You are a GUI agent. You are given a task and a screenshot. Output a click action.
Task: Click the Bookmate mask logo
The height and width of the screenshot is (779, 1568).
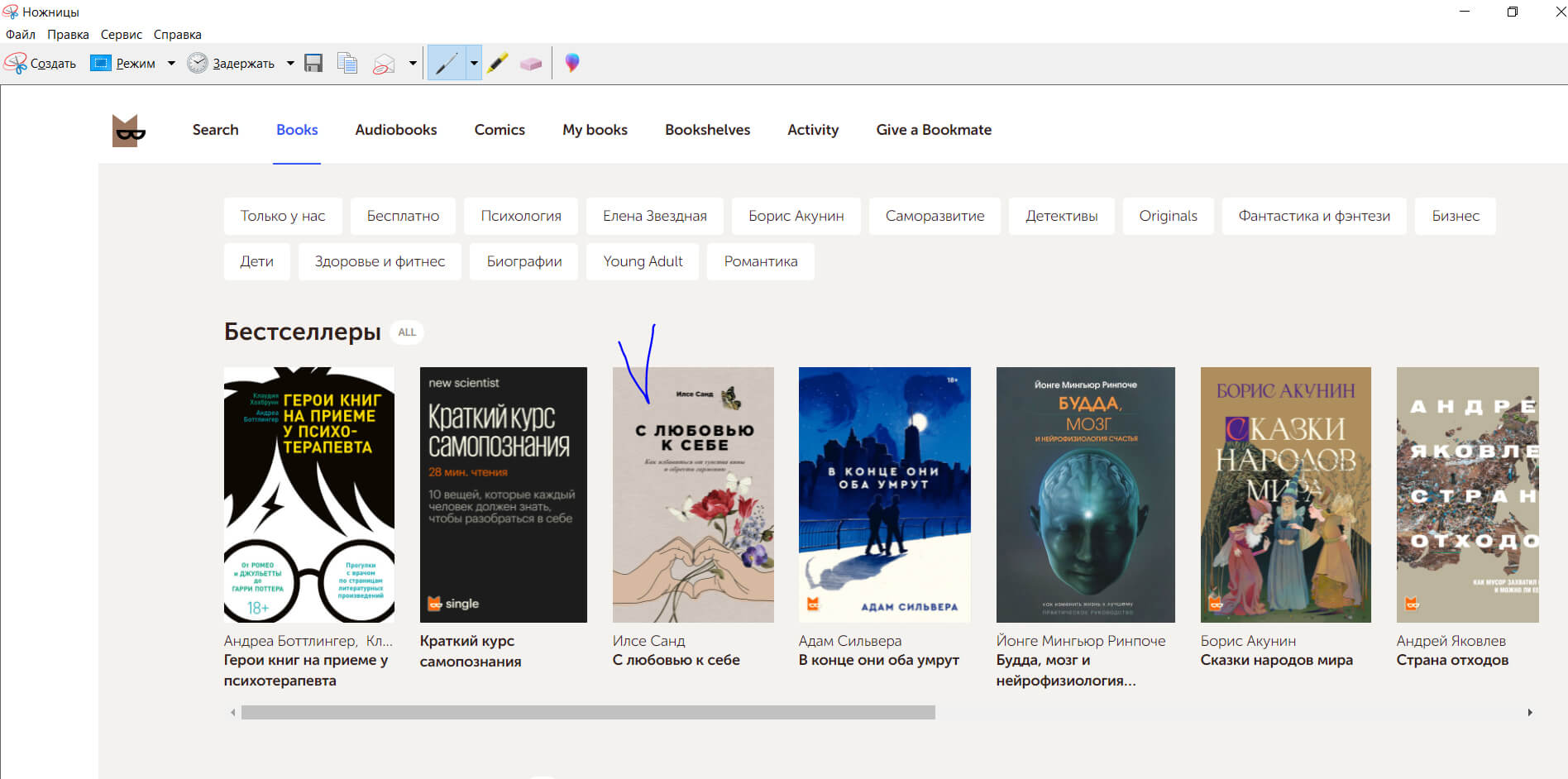(128, 131)
